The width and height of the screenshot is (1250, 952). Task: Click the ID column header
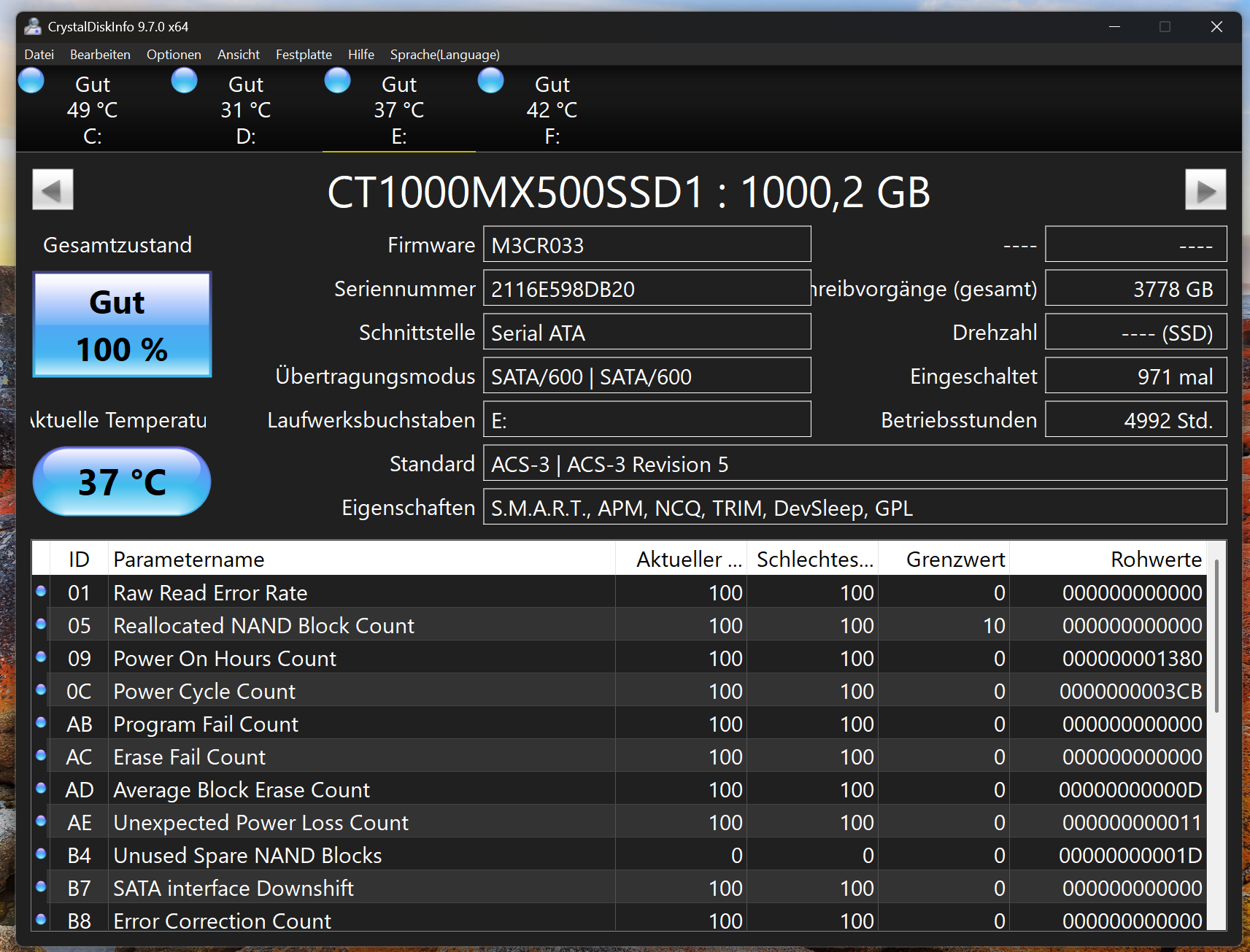point(79,559)
